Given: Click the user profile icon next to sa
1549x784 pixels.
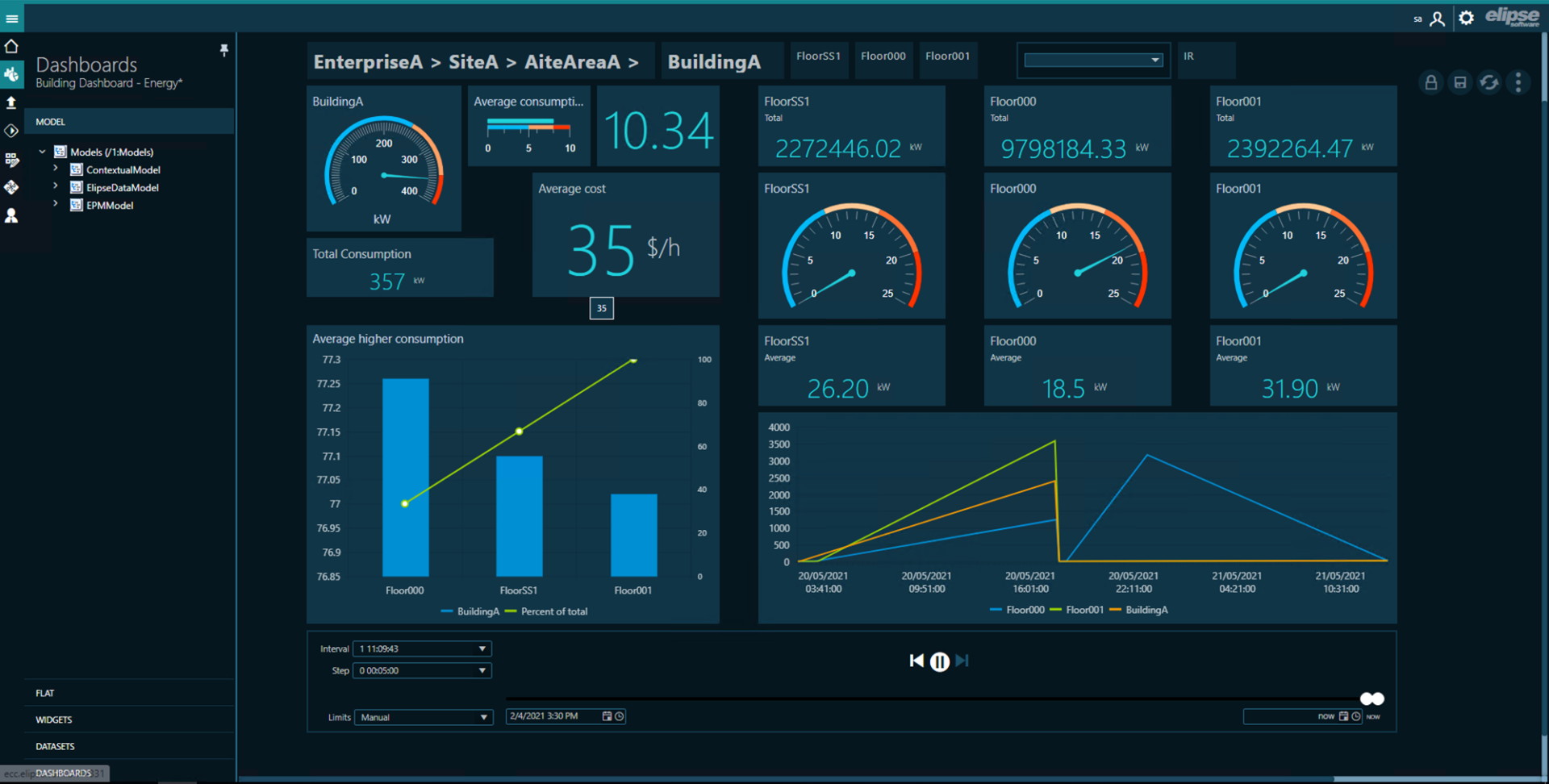Looking at the screenshot, I should (1437, 19).
